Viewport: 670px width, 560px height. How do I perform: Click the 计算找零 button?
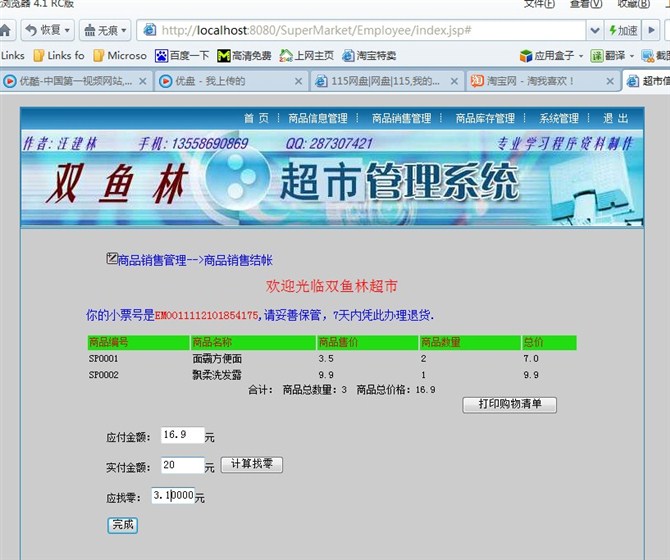click(251, 465)
